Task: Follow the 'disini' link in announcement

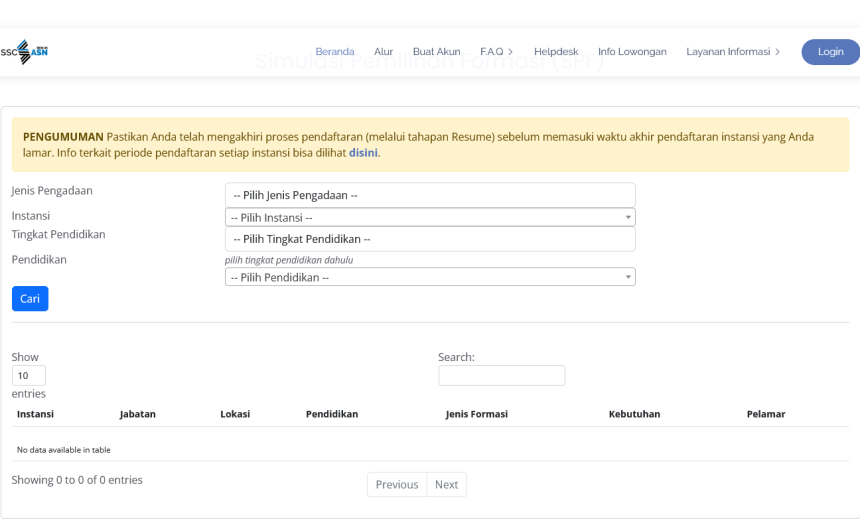Action: coord(363,153)
